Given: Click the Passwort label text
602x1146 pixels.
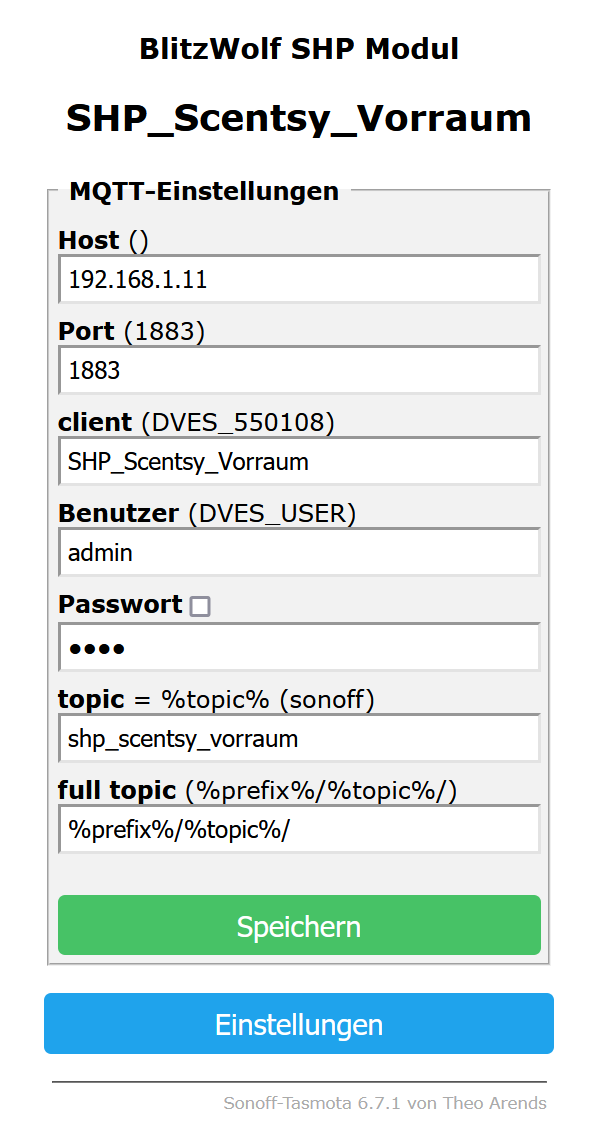Looking at the screenshot, I should coord(120,605).
